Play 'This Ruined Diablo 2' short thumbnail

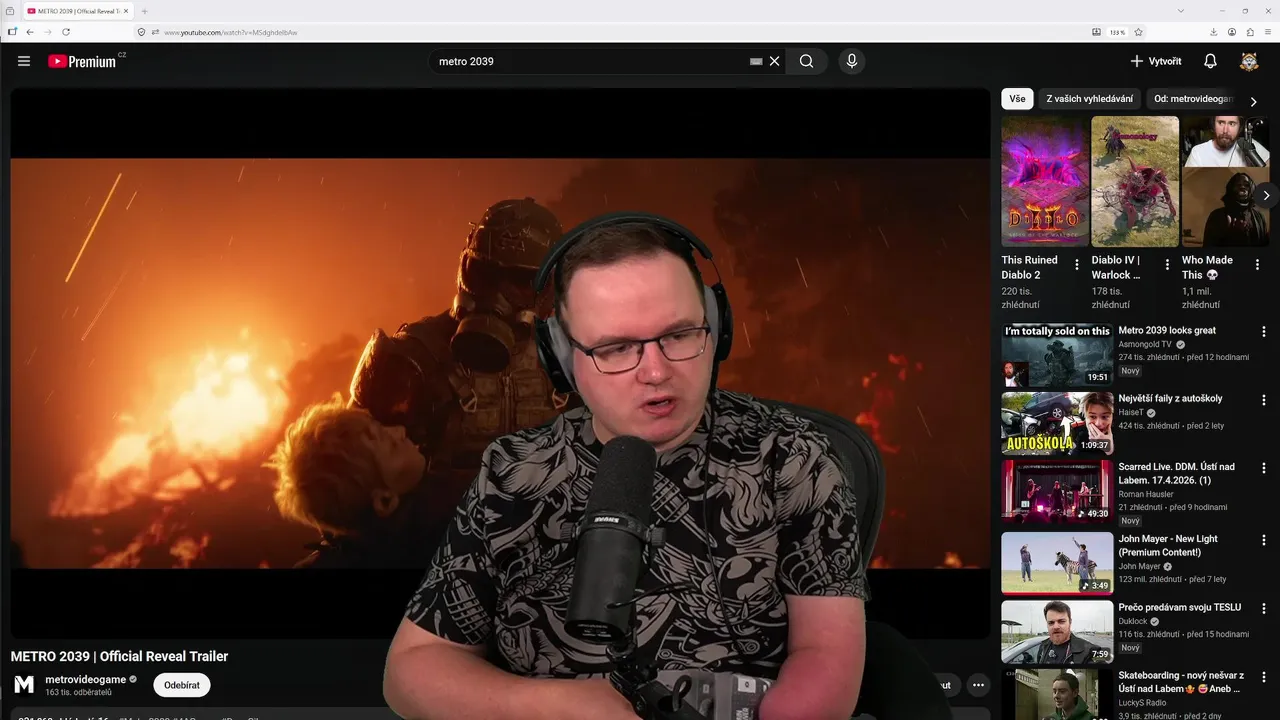pyautogui.click(x=1045, y=181)
